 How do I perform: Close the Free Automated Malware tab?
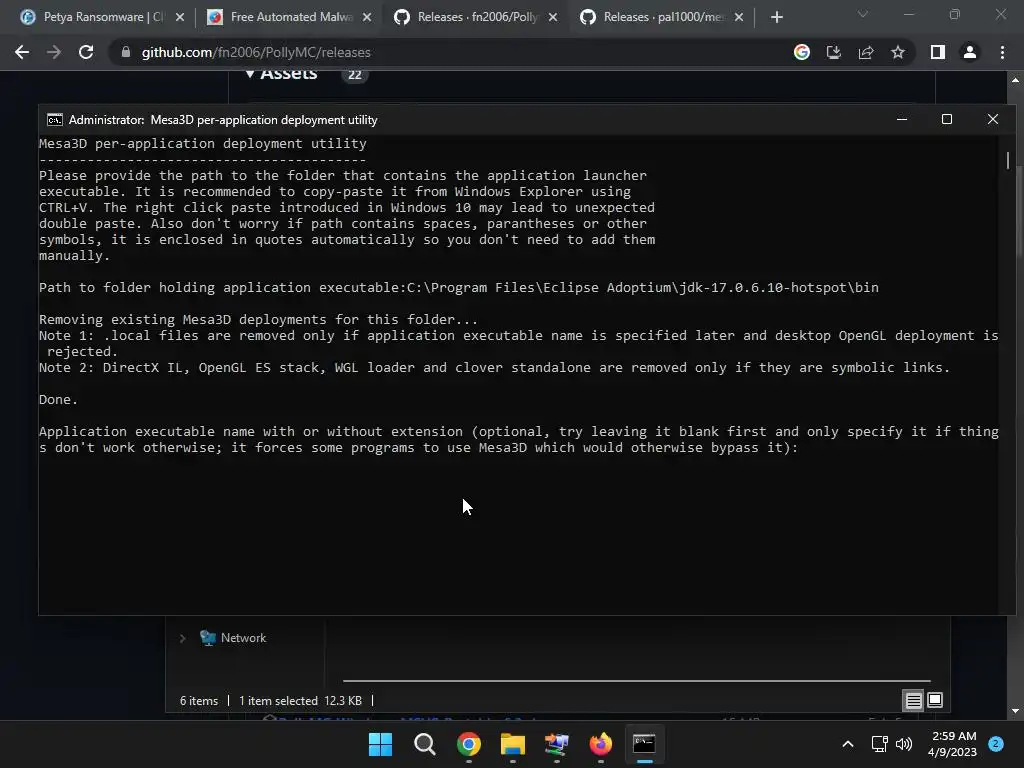pyautogui.click(x=366, y=17)
